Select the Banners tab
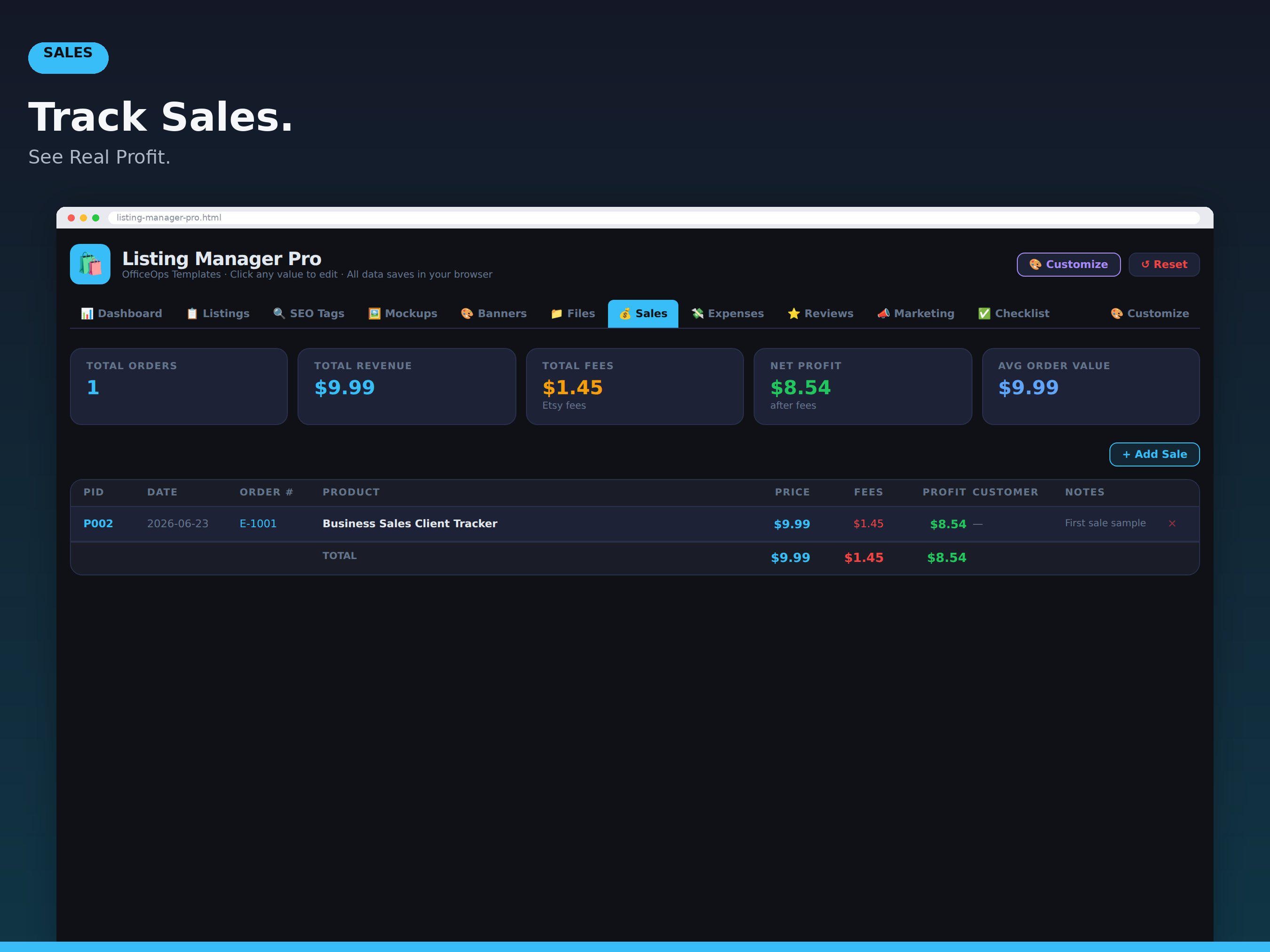The width and height of the screenshot is (1270, 952). coord(493,313)
